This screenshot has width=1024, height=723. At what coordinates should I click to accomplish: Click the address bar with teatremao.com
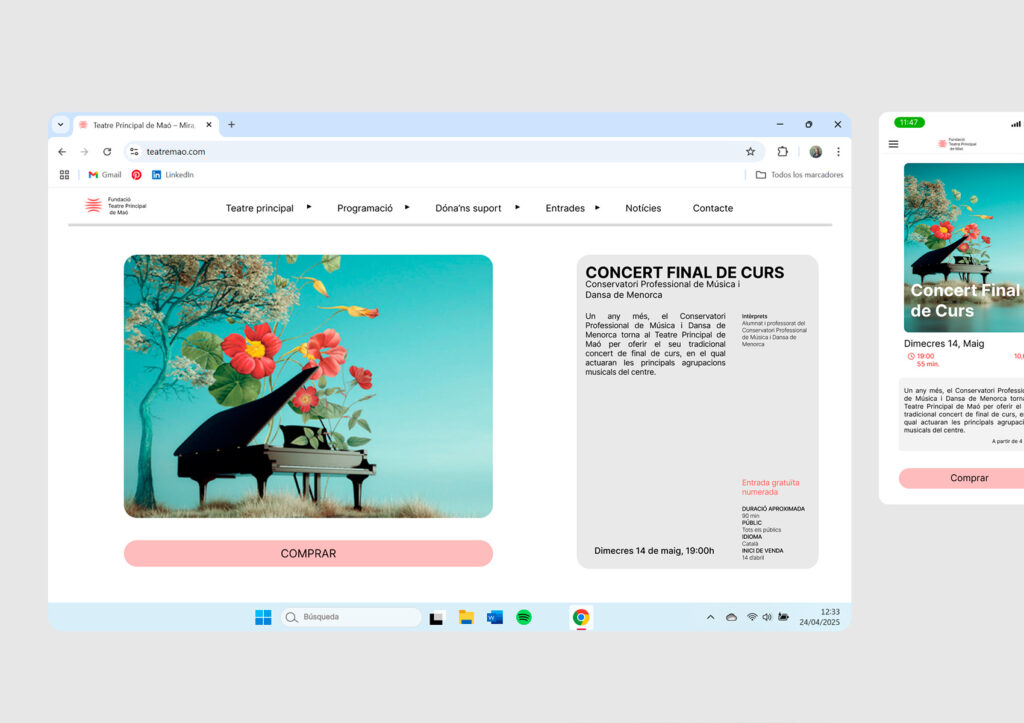(444, 152)
